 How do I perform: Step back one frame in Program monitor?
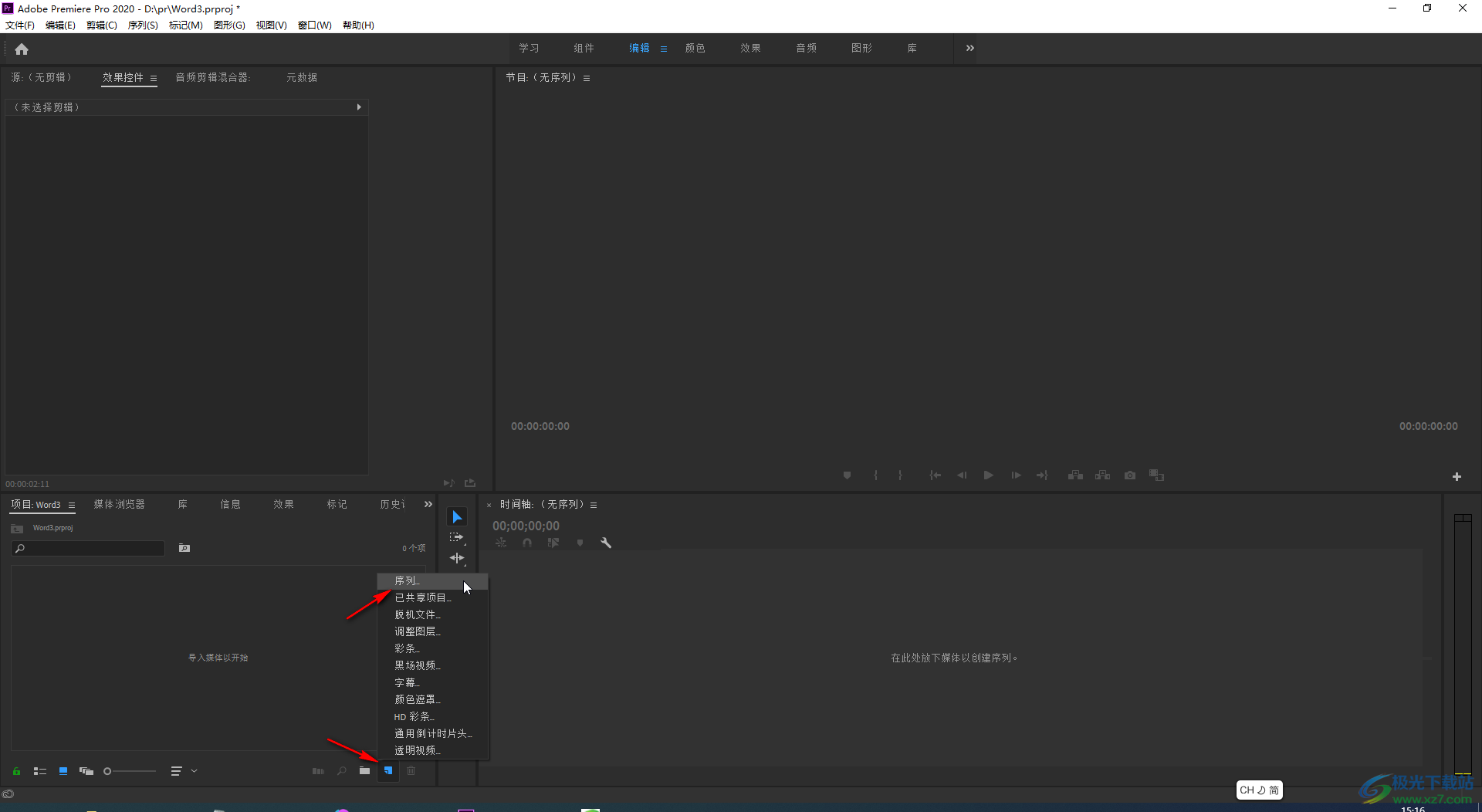[962, 475]
